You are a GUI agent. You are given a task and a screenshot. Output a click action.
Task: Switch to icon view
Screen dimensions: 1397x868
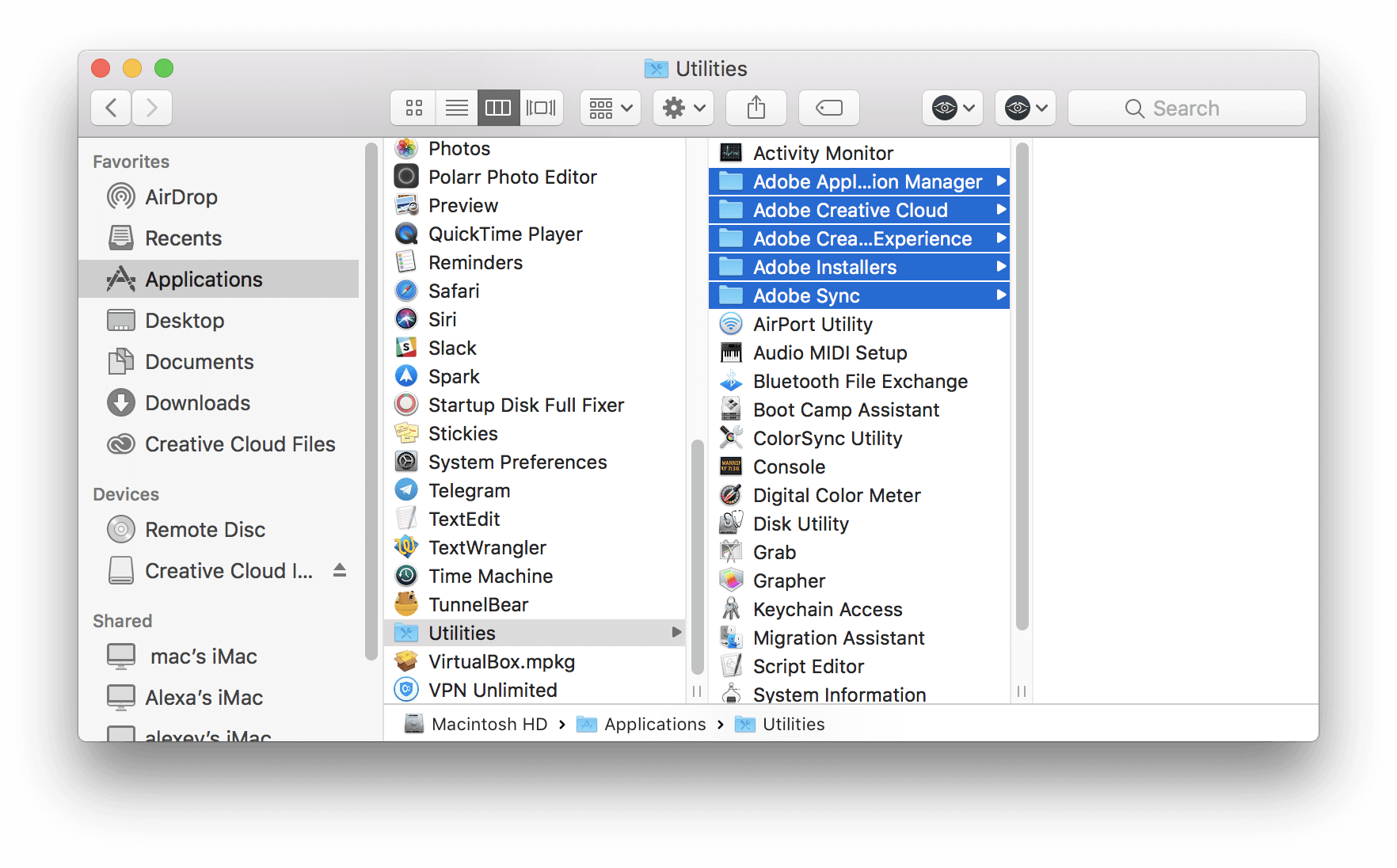(x=413, y=108)
